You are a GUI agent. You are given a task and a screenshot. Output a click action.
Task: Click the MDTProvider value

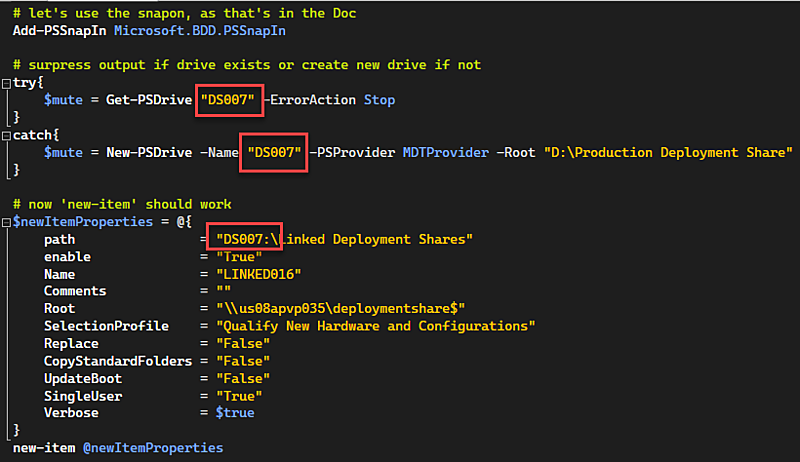tap(445, 152)
